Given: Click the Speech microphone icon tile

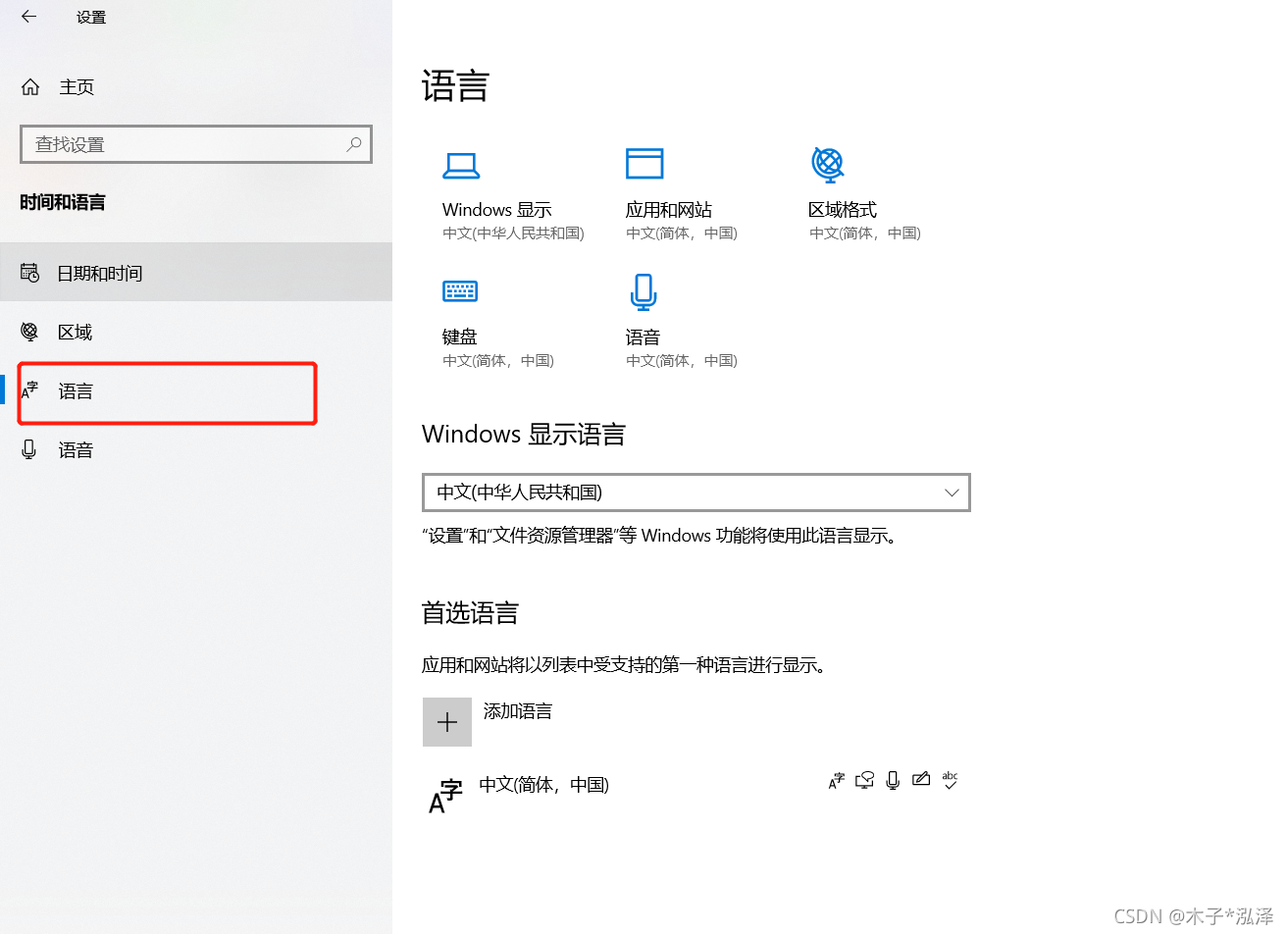Looking at the screenshot, I should point(644,291).
